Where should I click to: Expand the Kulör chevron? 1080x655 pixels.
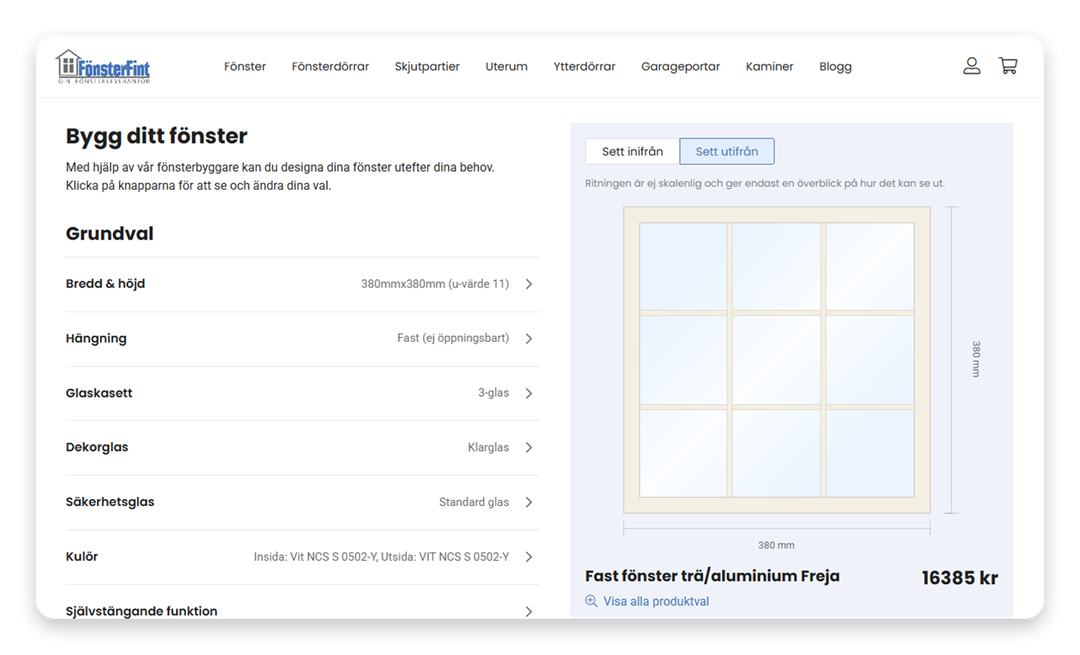[528, 557]
